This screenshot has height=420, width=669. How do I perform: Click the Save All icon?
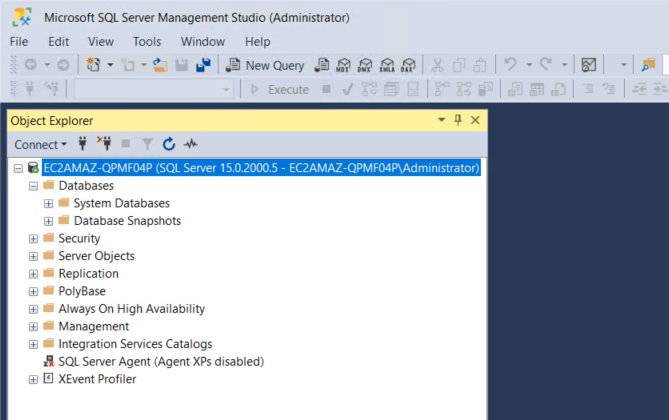203,65
